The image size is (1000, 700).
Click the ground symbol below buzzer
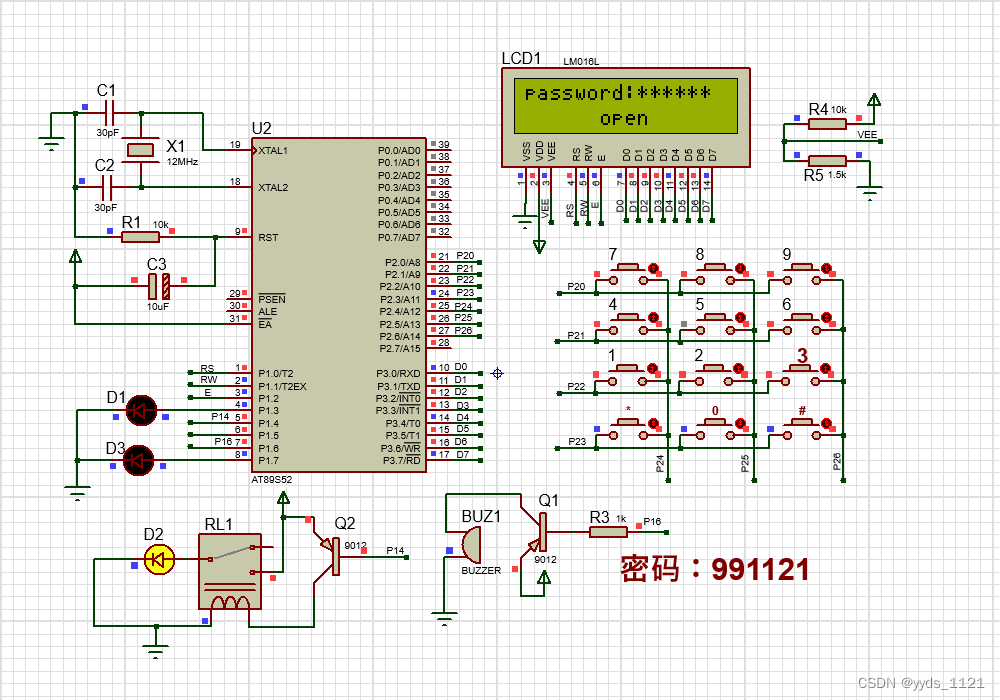[x=445, y=619]
